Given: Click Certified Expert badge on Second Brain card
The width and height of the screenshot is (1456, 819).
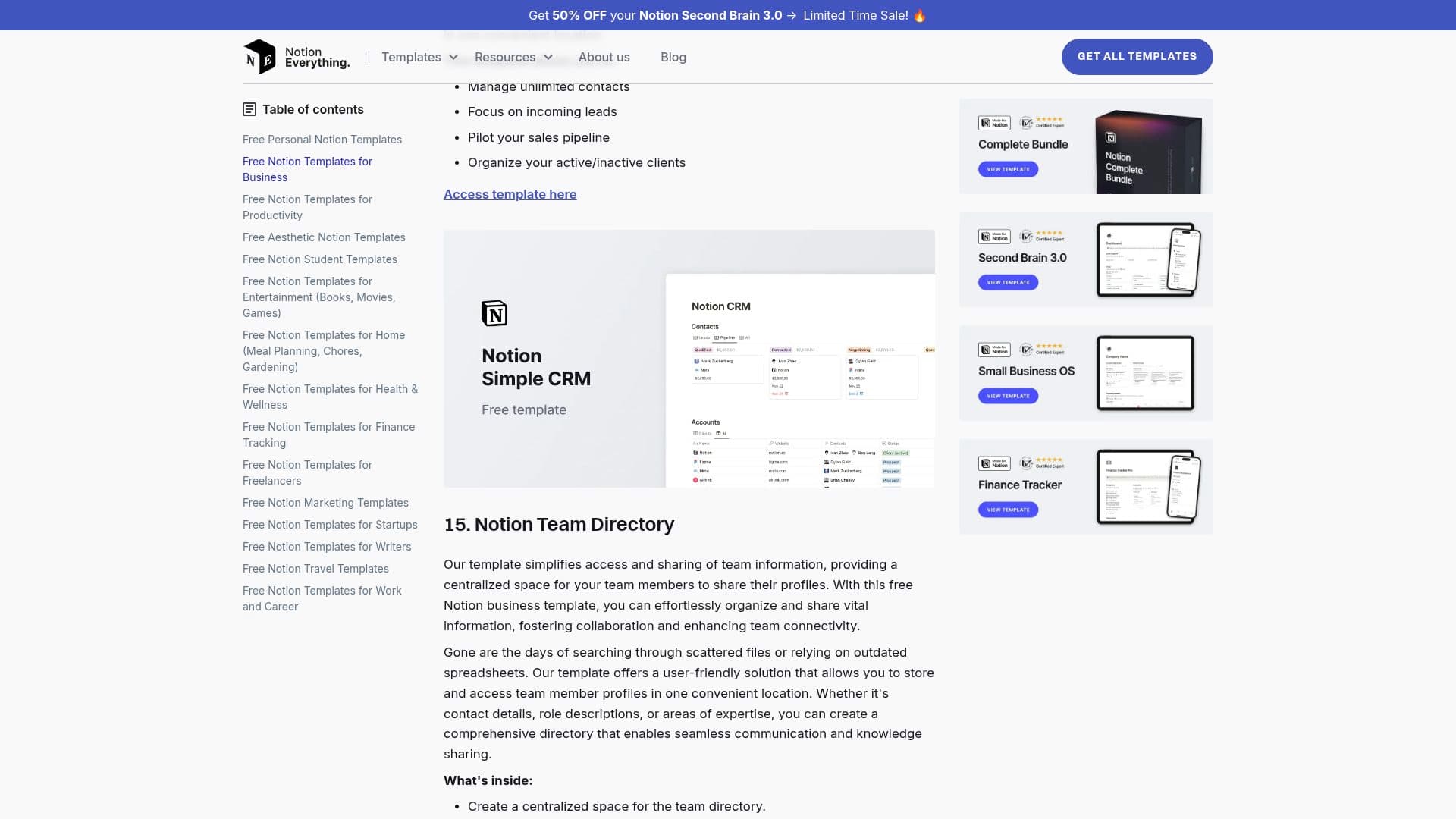Looking at the screenshot, I should 1042,236.
